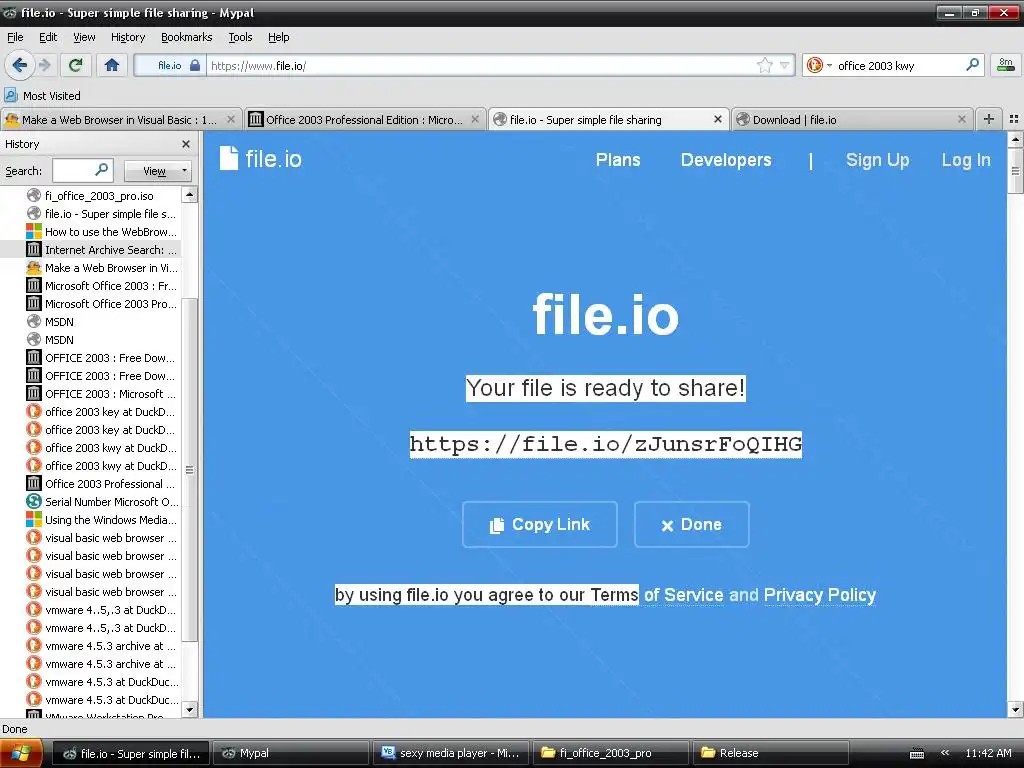Close the file.io Super simple file sharing tab
The image size is (1024, 768).
718,120
